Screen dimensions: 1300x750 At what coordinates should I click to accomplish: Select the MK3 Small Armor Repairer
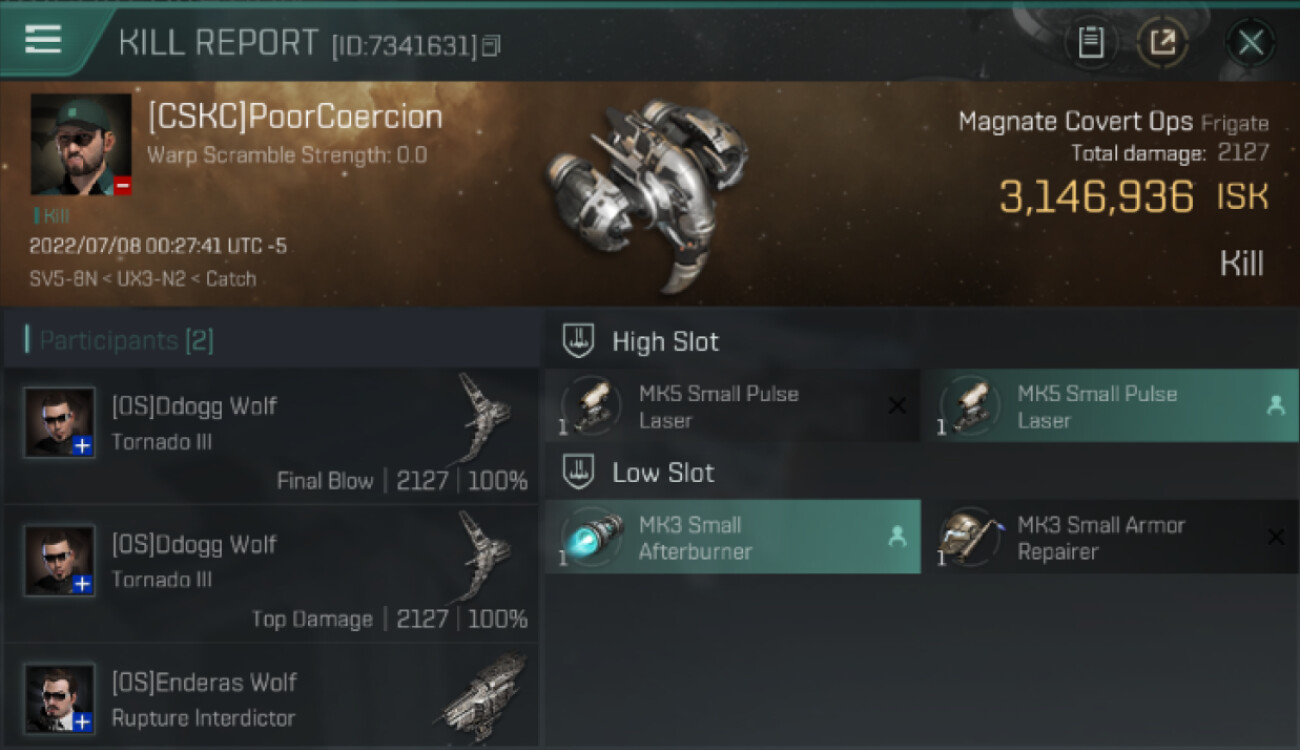(x=1110, y=537)
